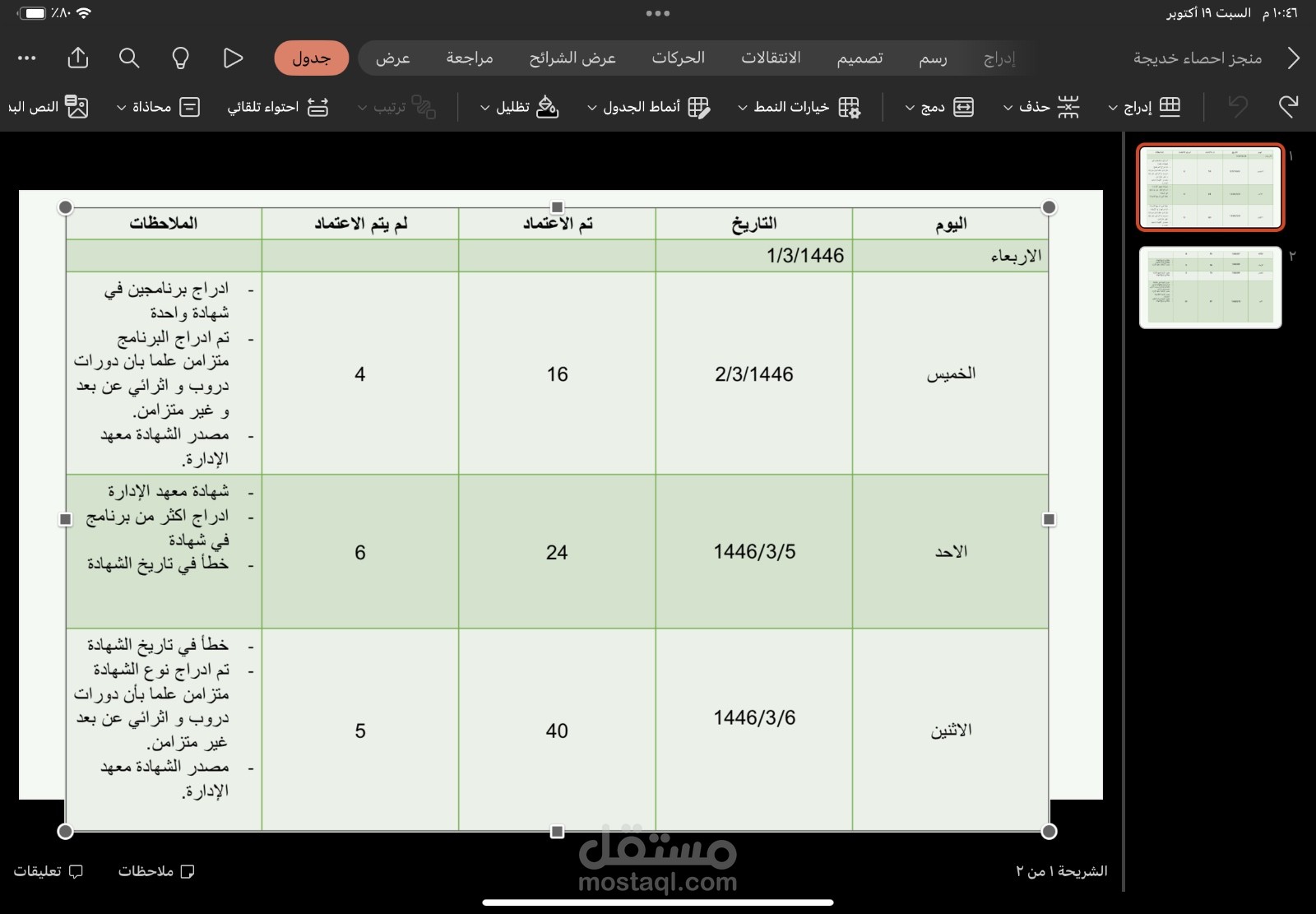This screenshot has height=914, width=1316.
Task: Switch to the عرض الشرائح tab
Action: 572,58
